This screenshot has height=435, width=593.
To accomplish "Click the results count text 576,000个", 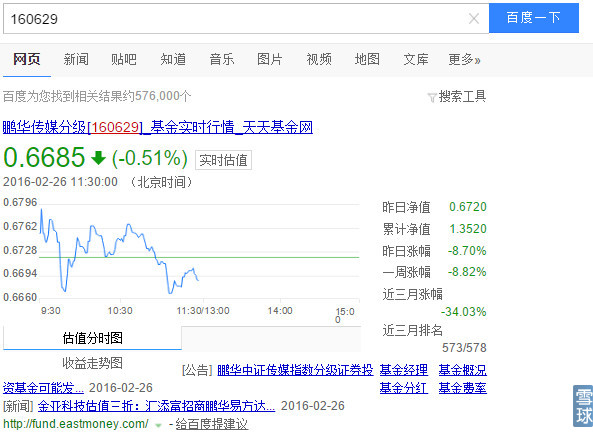I will pyautogui.click(x=163, y=96).
